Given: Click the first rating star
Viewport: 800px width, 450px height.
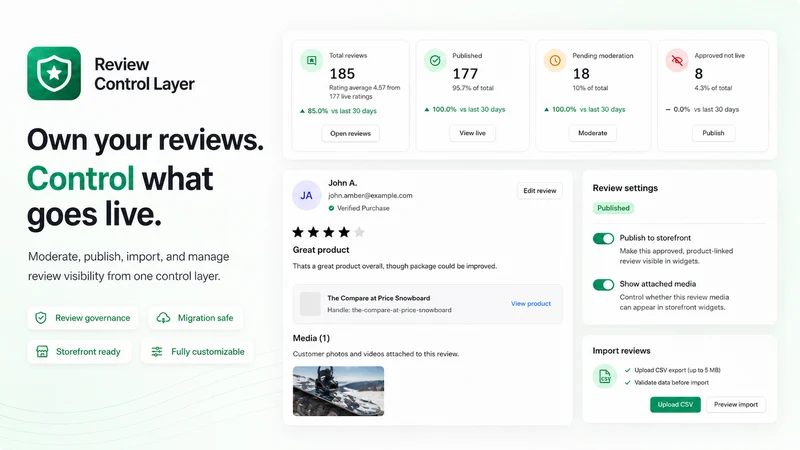Looking at the screenshot, I should pos(298,233).
